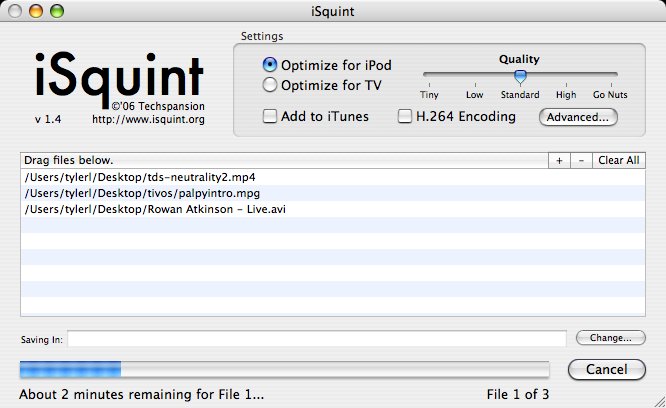Click the minus button to remove file
This screenshot has height=408, width=666.
[581, 160]
